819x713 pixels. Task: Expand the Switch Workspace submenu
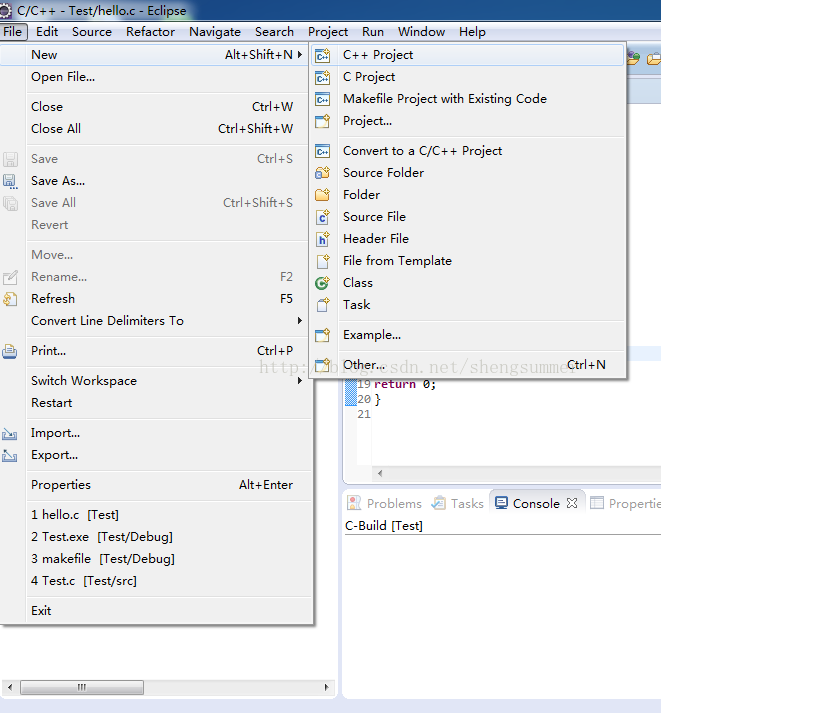point(300,380)
